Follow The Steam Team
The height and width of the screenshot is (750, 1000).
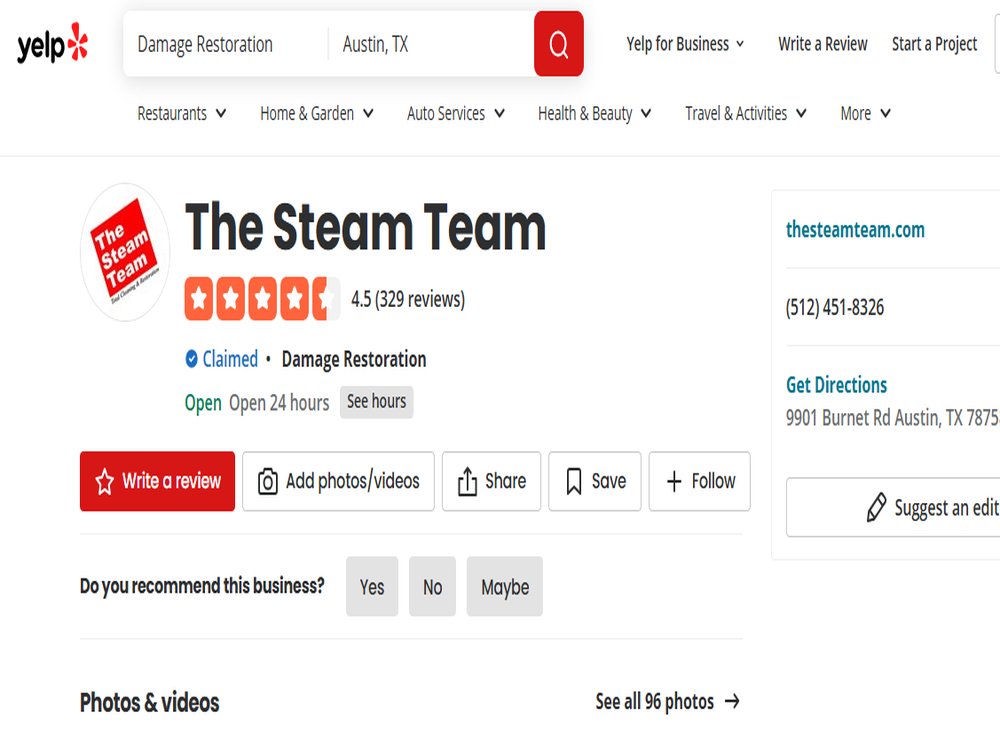[x=700, y=482]
